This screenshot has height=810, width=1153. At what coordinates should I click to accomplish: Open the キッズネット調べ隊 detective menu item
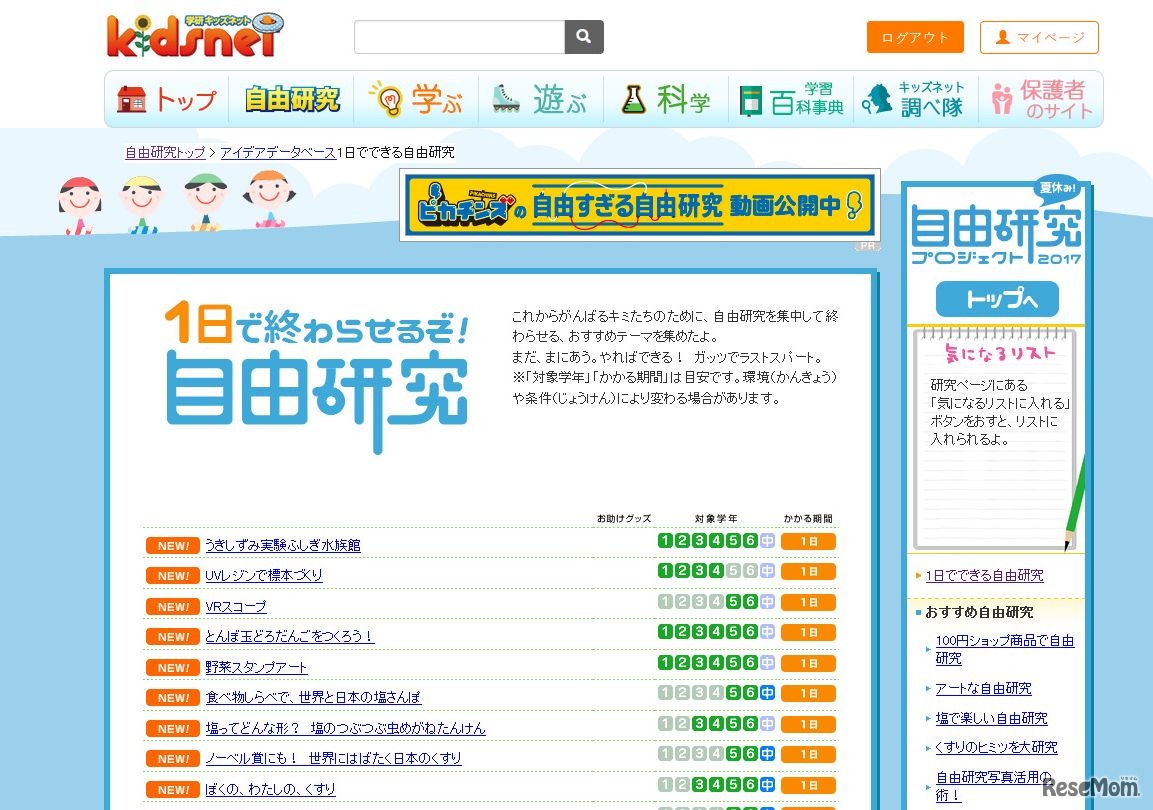916,100
